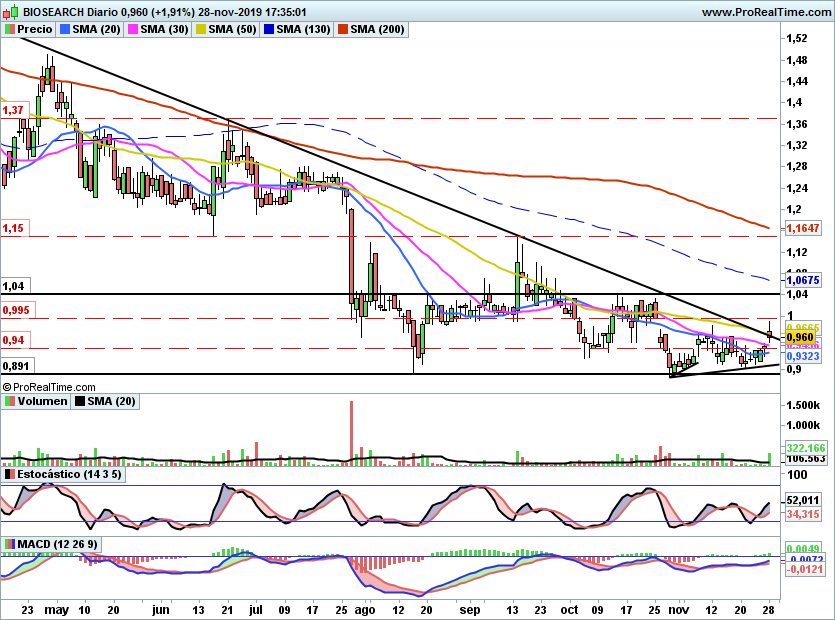Image resolution: width=835 pixels, height=620 pixels.
Task: Click the red-orange swatch of SMA (200)
Action: (x=343, y=29)
